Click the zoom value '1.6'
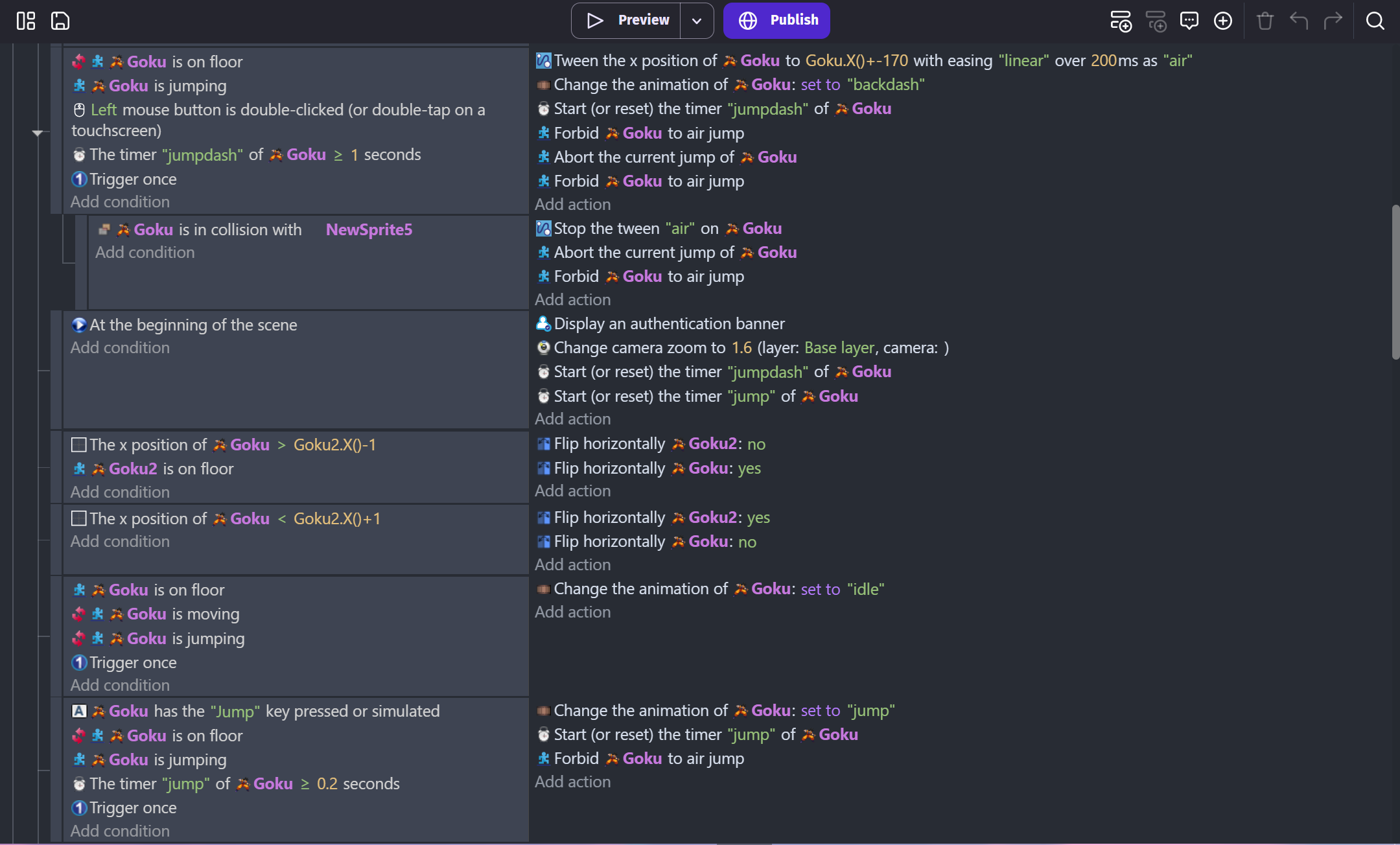The width and height of the screenshot is (1400, 845). coord(742,347)
